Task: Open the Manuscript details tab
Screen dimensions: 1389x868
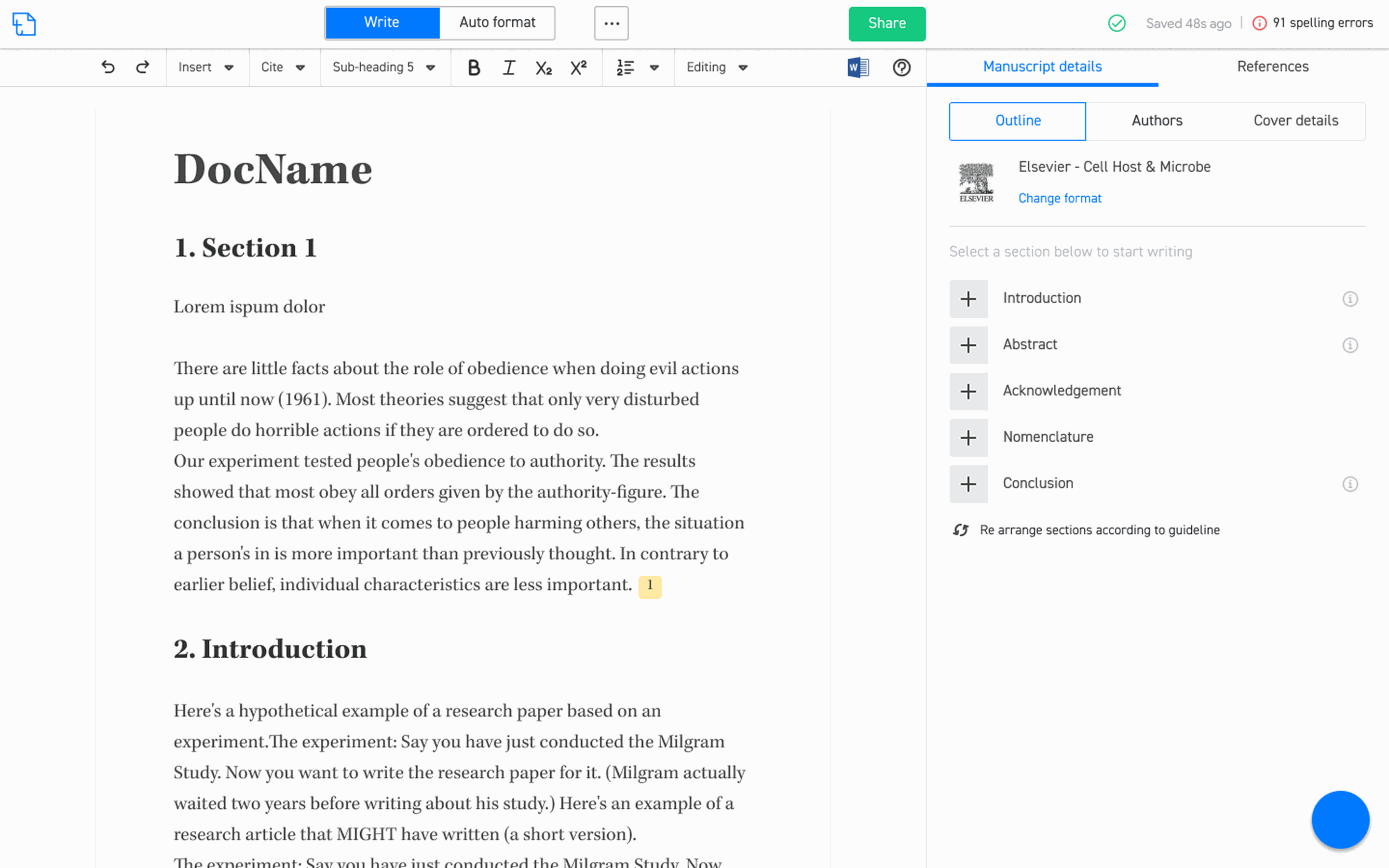Action: 1042,67
